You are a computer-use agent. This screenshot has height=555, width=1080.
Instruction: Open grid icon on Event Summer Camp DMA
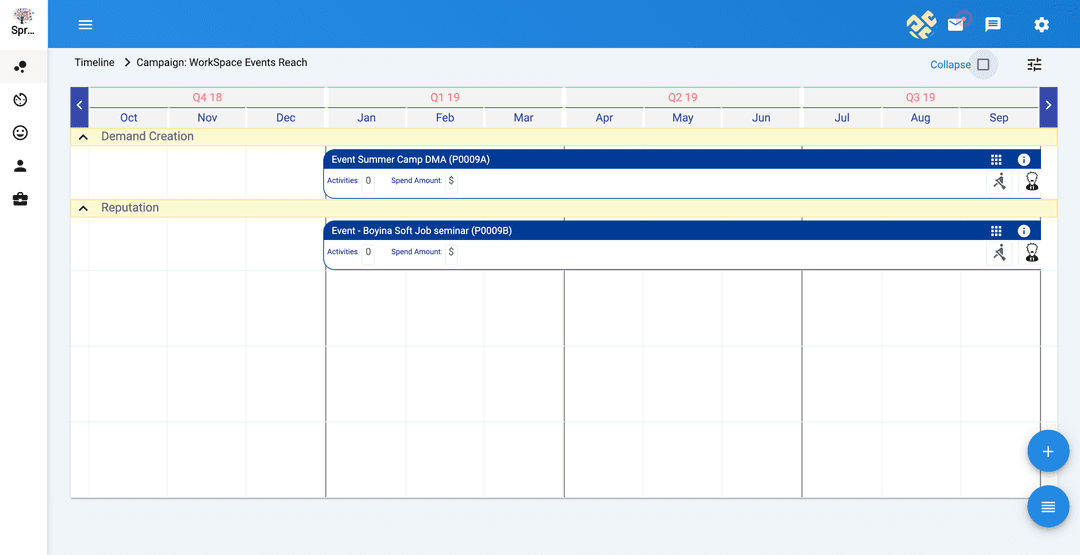click(996, 160)
